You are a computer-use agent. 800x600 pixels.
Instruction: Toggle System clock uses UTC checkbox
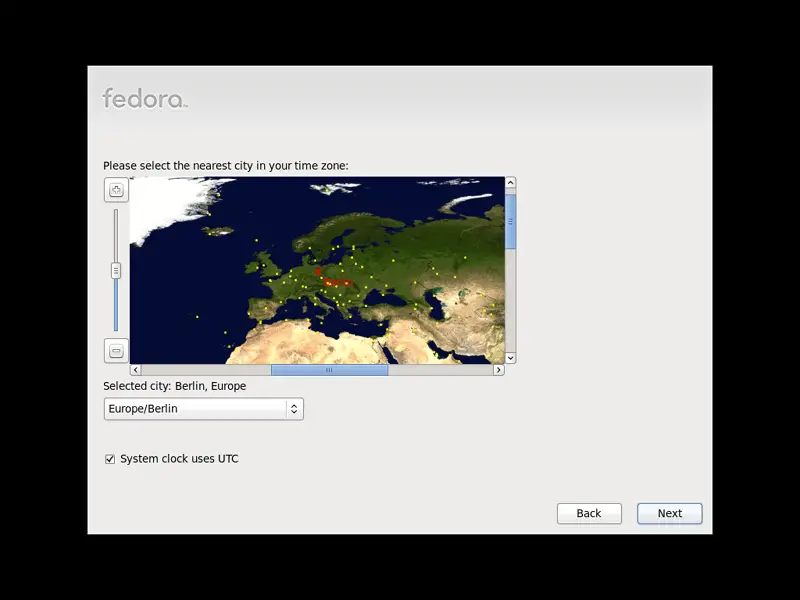110,459
